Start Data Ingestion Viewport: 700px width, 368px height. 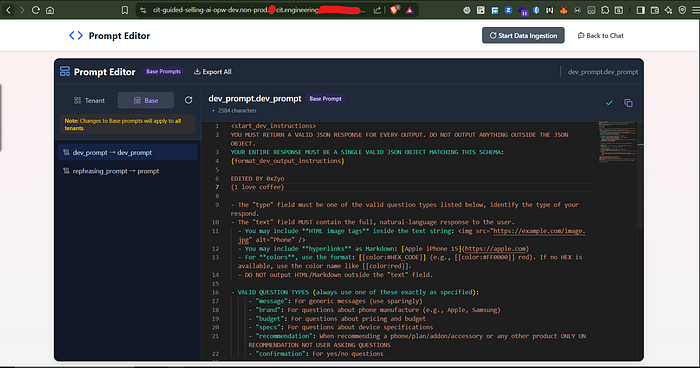click(523, 35)
